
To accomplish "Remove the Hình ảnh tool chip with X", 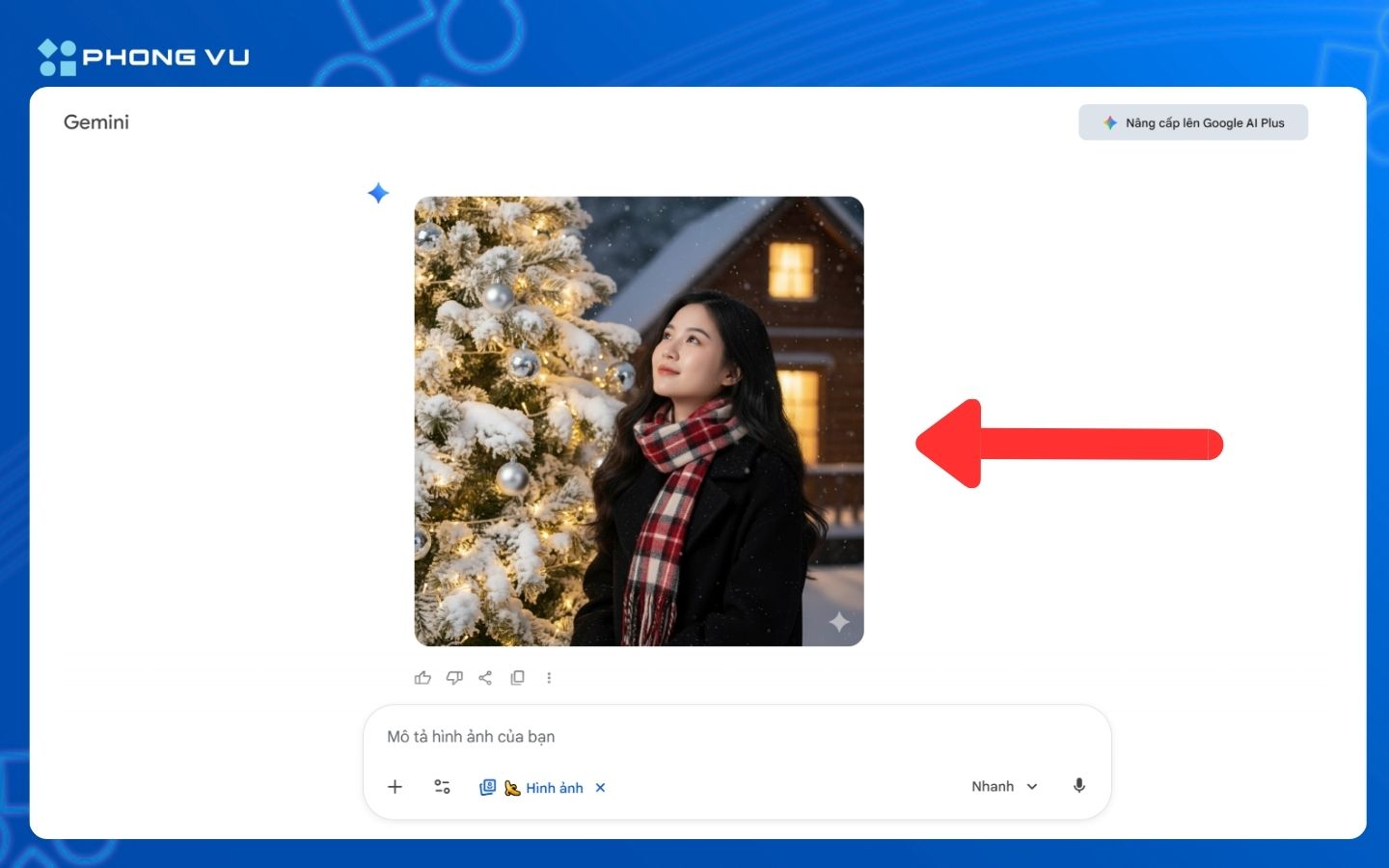I will (600, 788).
